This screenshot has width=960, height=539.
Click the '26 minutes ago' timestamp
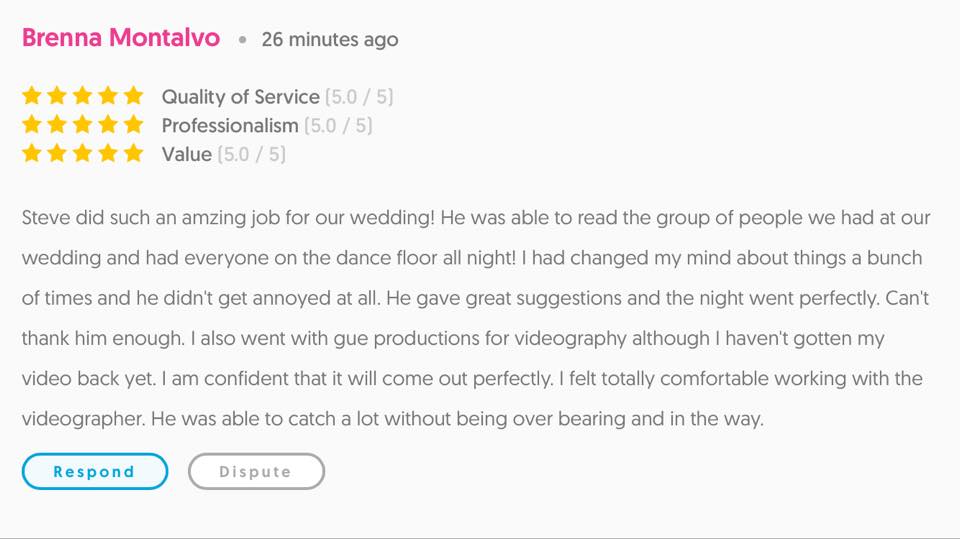click(x=329, y=40)
